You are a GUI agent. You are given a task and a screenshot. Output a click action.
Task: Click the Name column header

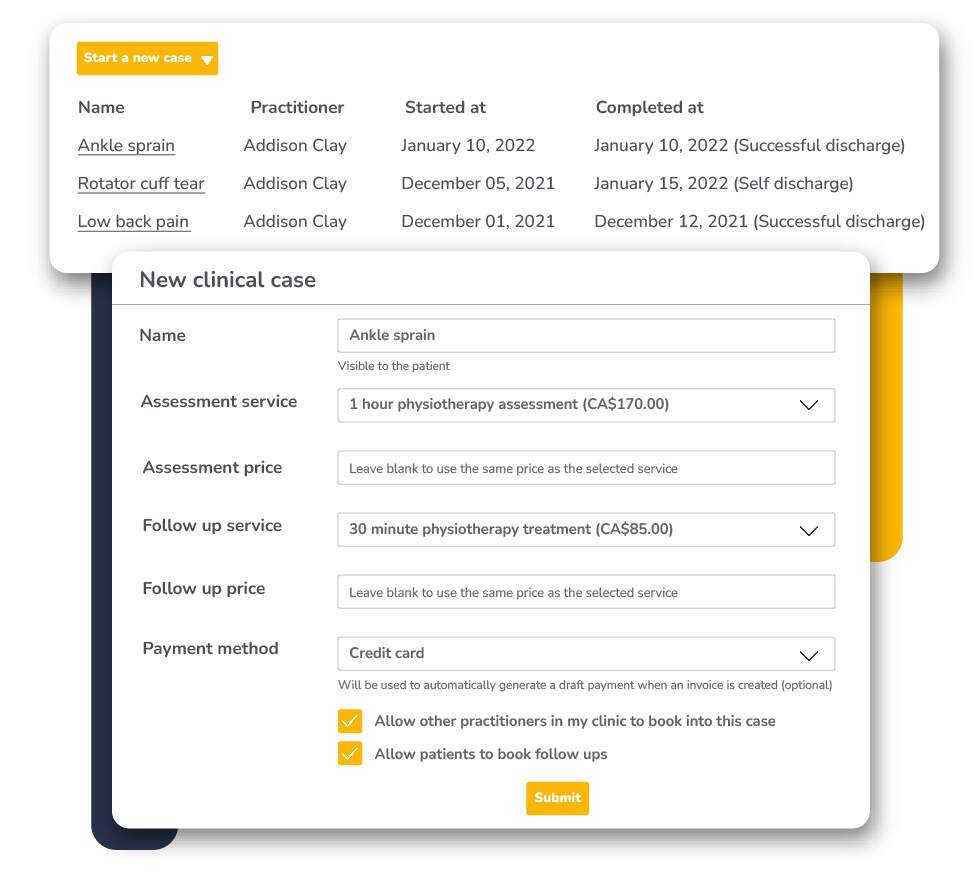[x=101, y=108]
